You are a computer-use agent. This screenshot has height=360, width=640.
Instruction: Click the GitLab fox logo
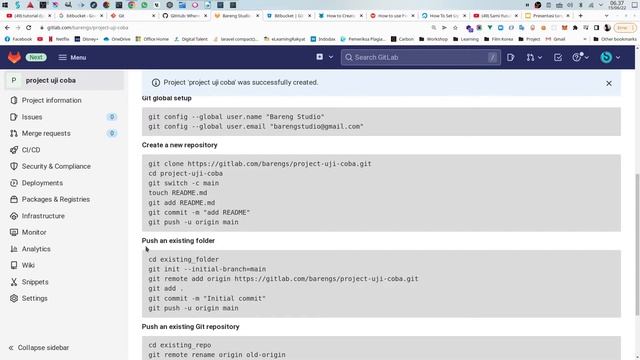point(14,57)
